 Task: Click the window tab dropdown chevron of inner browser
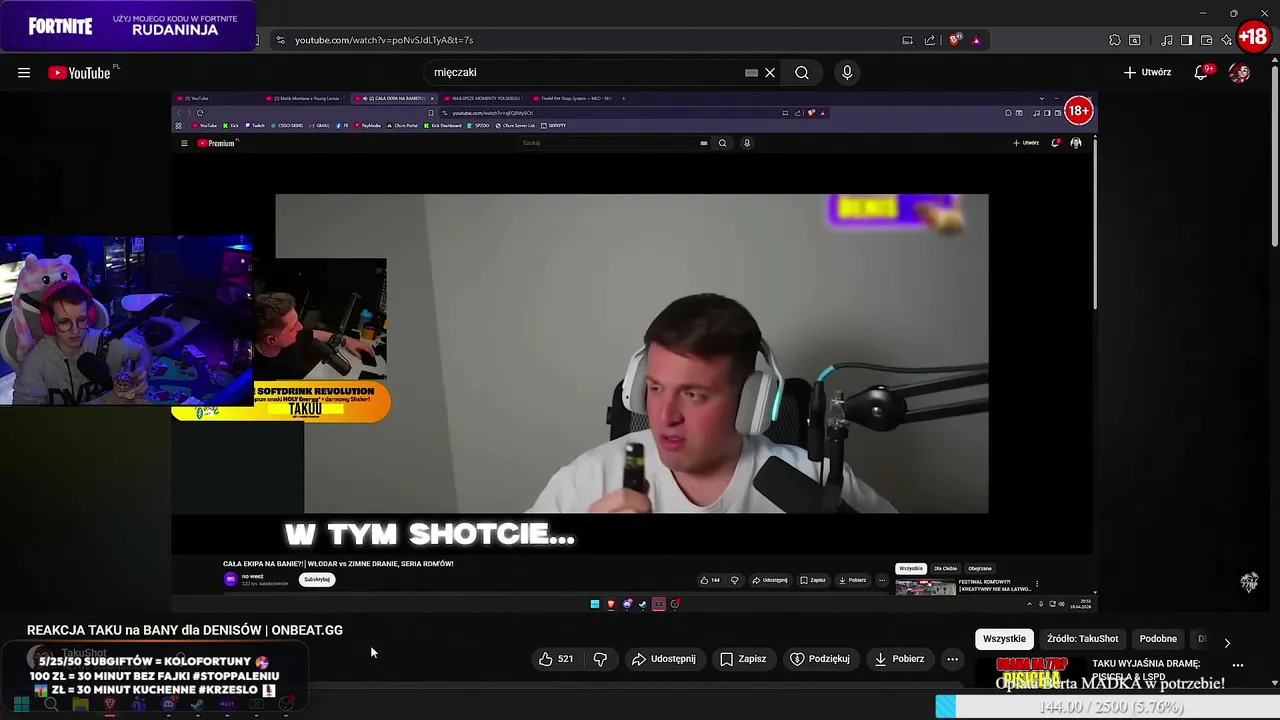(x=1041, y=98)
